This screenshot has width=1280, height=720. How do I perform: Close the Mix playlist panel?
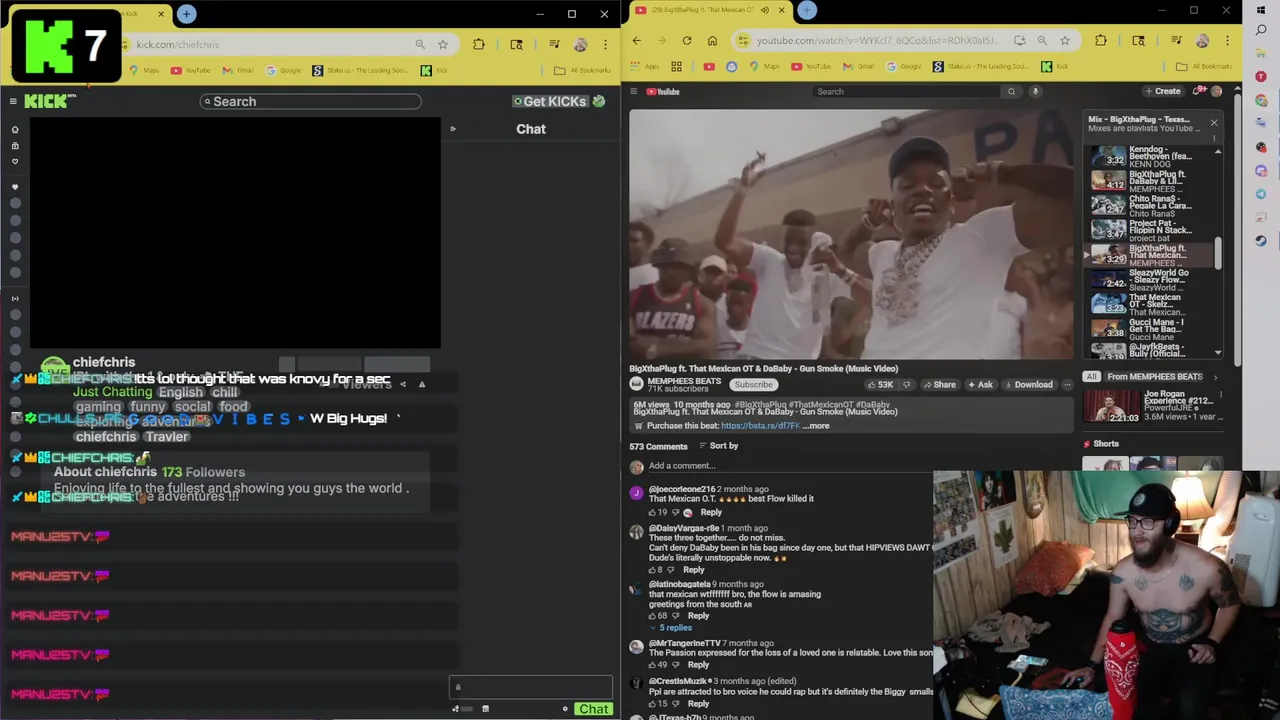pyautogui.click(x=1214, y=123)
